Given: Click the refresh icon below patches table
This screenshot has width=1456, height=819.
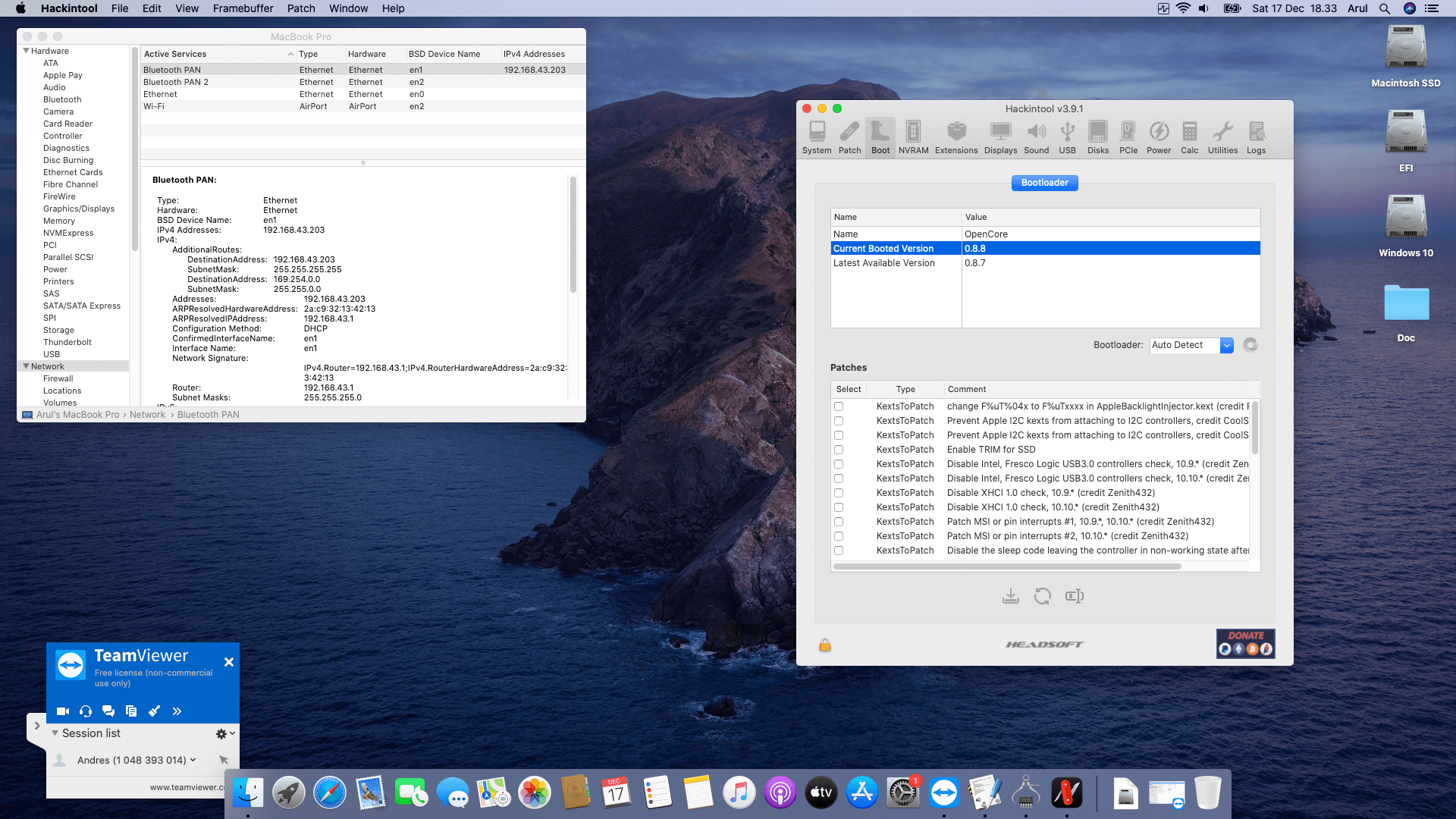Looking at the screenshot, I should click(x=1042, y=596).
